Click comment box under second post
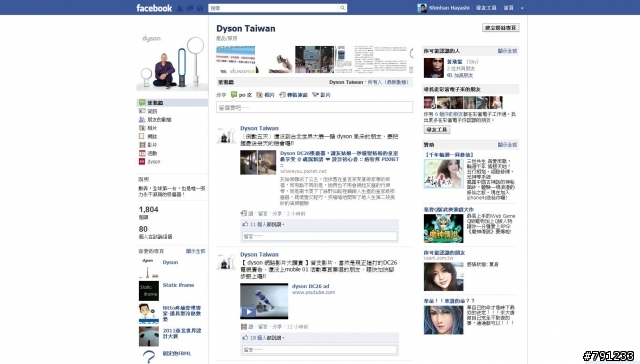 pos(320,350)
